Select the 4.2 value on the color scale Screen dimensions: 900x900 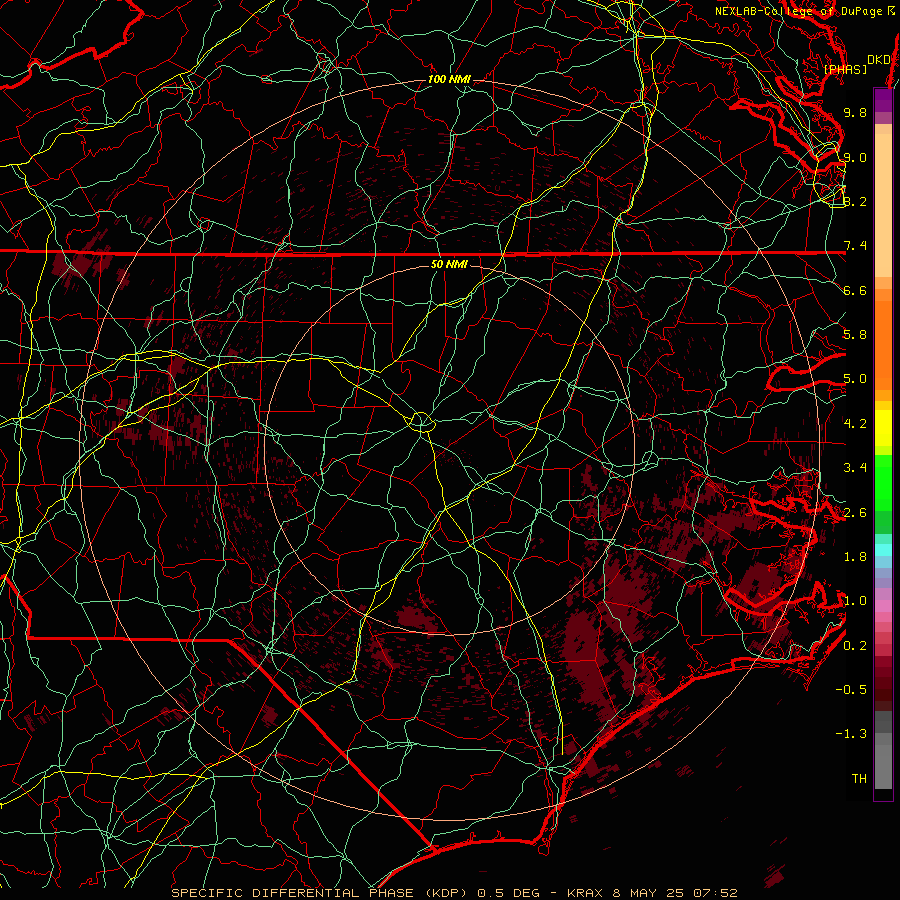tap(855, 424)
